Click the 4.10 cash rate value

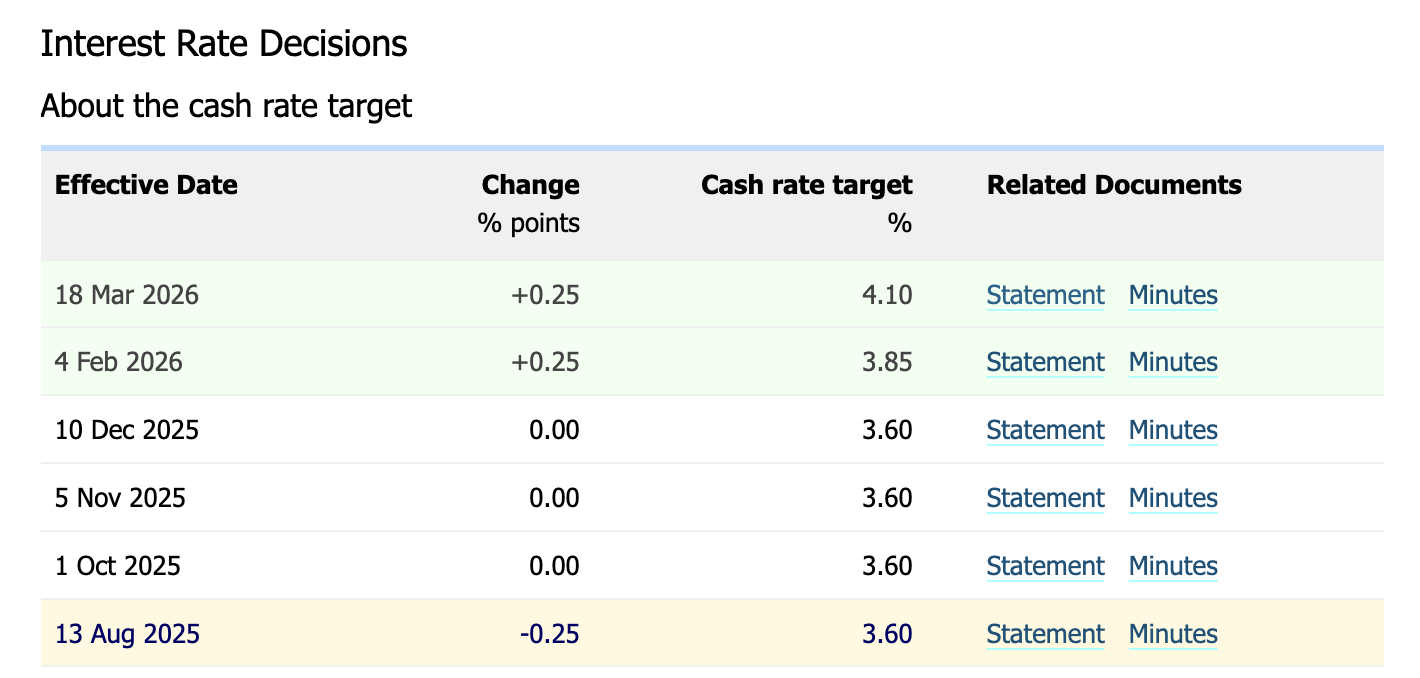pyautogui.click(x=887, y=295)
